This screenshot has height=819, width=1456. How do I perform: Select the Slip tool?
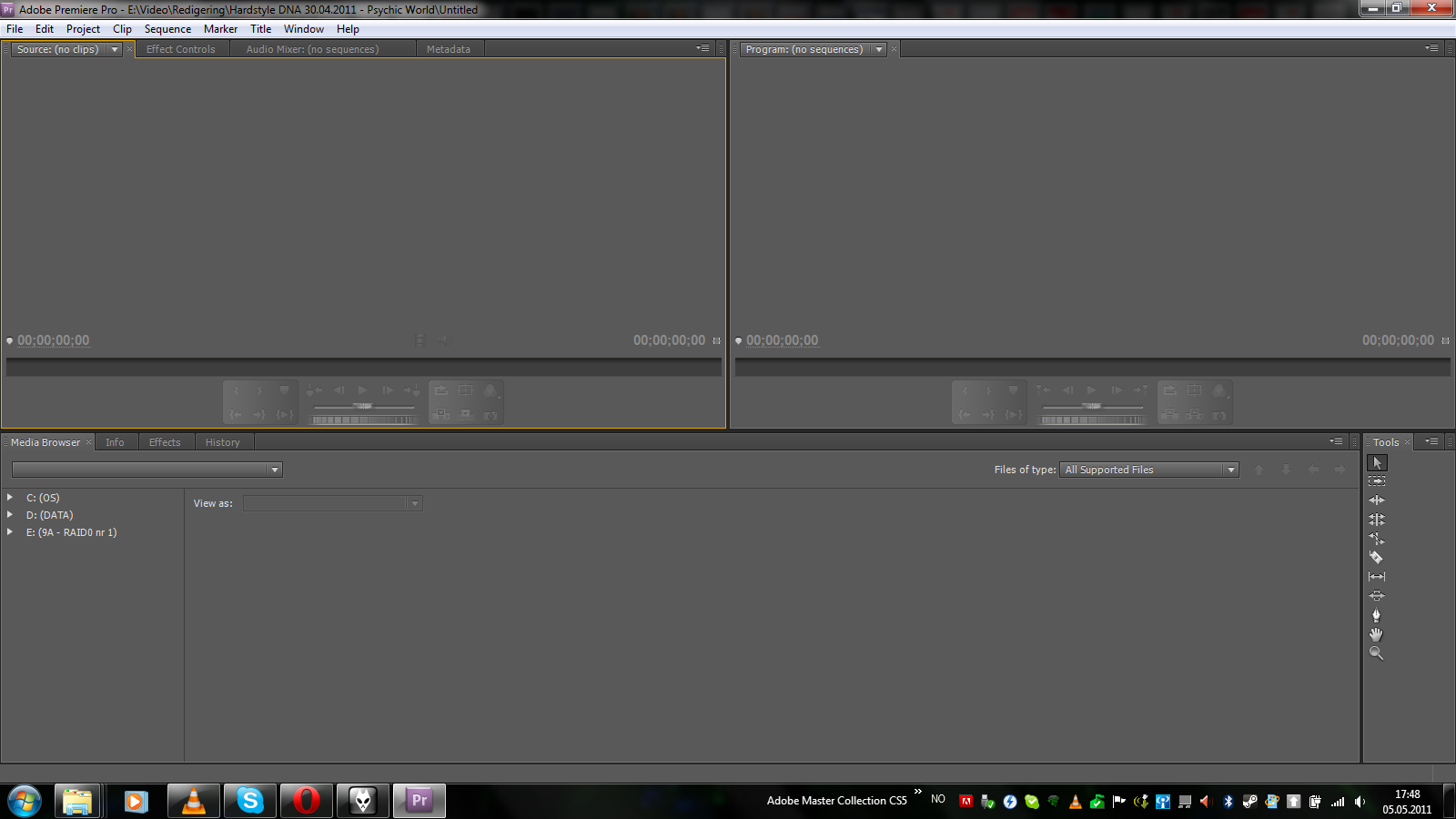pyautogui.click(x=1377, y=577)
